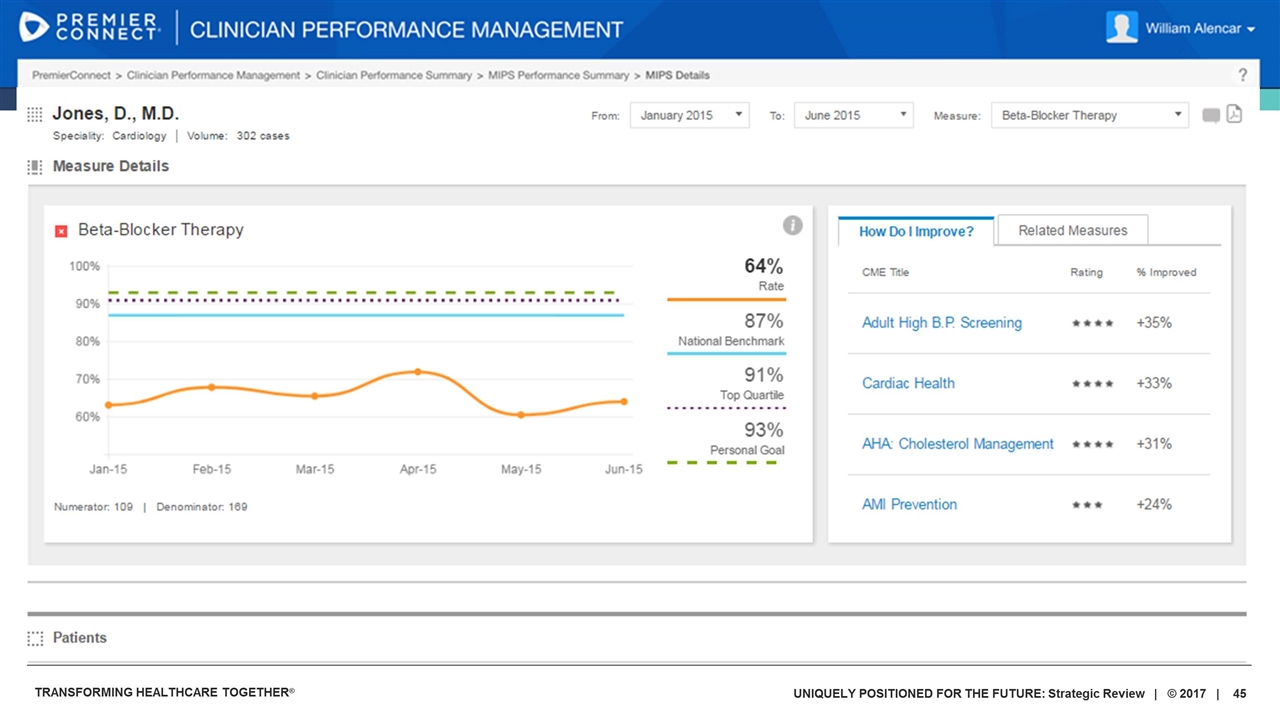Viewport: 1280px width, 720px height.
Task: Click William Alencar's user avatar
Action: pyautogui.click(x=1122, y=28)
